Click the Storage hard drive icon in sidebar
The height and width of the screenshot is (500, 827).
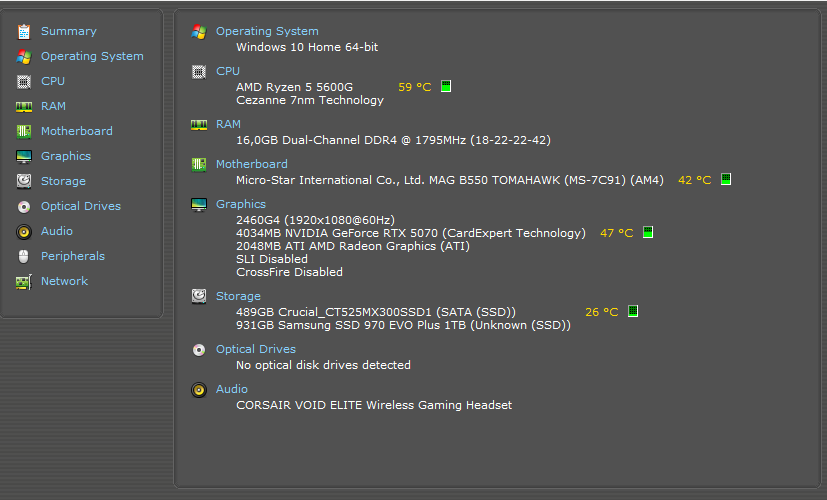(24, 181)
